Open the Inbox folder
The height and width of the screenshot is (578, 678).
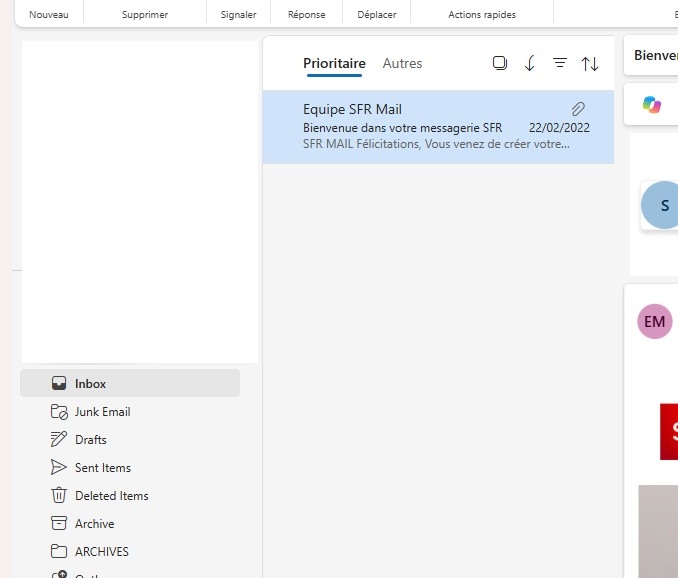pos(130,383)
